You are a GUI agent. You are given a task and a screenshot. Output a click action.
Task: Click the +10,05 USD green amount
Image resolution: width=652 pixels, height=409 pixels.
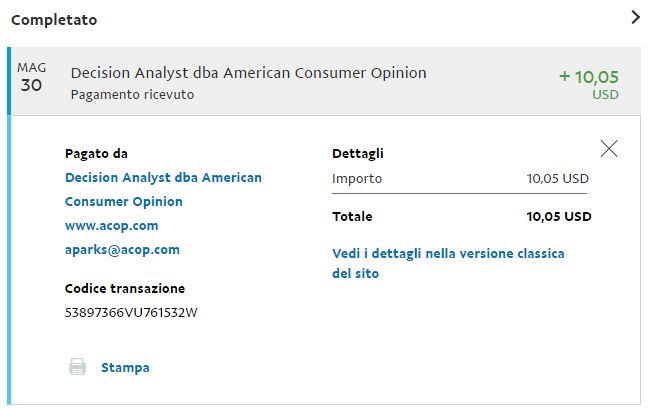(589, 84)
